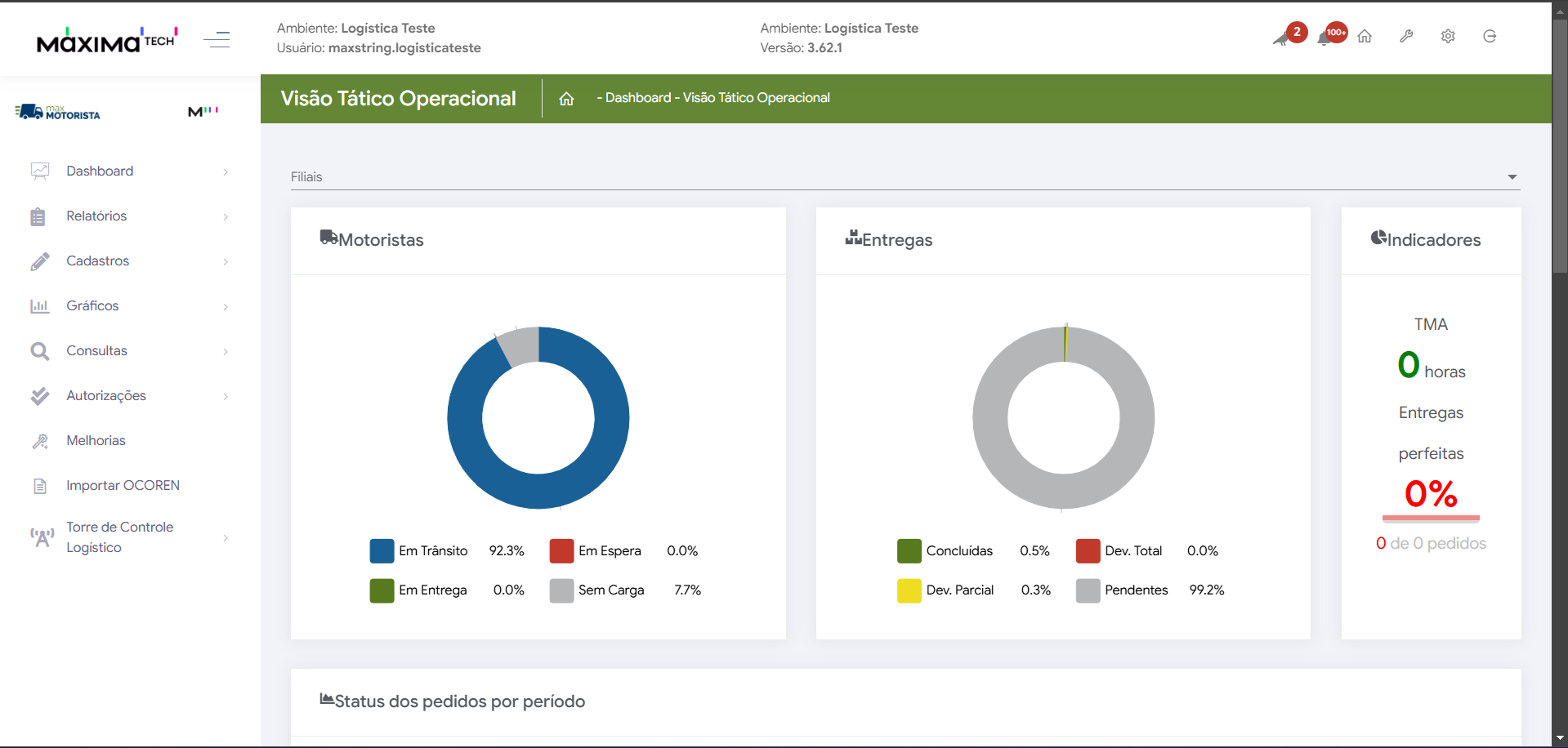Toggle the Em Trânsito legend item
The image size is (1568, 748).
point(433,551)
